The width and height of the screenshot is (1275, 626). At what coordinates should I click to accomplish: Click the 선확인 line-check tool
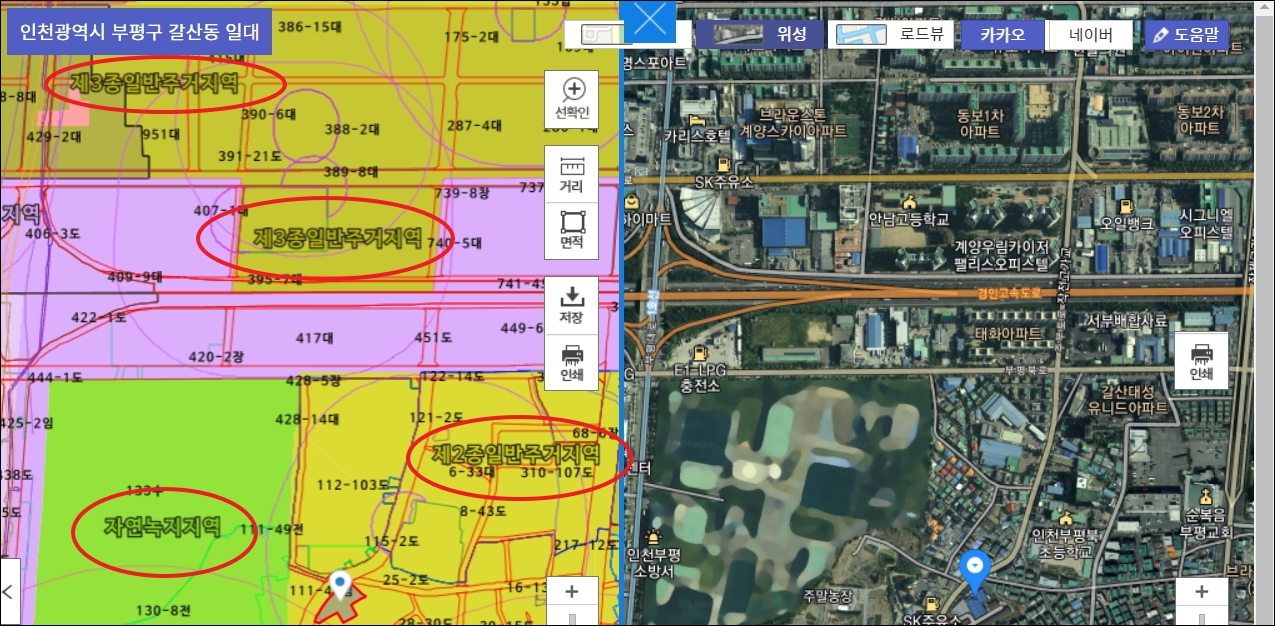point(572,99)
